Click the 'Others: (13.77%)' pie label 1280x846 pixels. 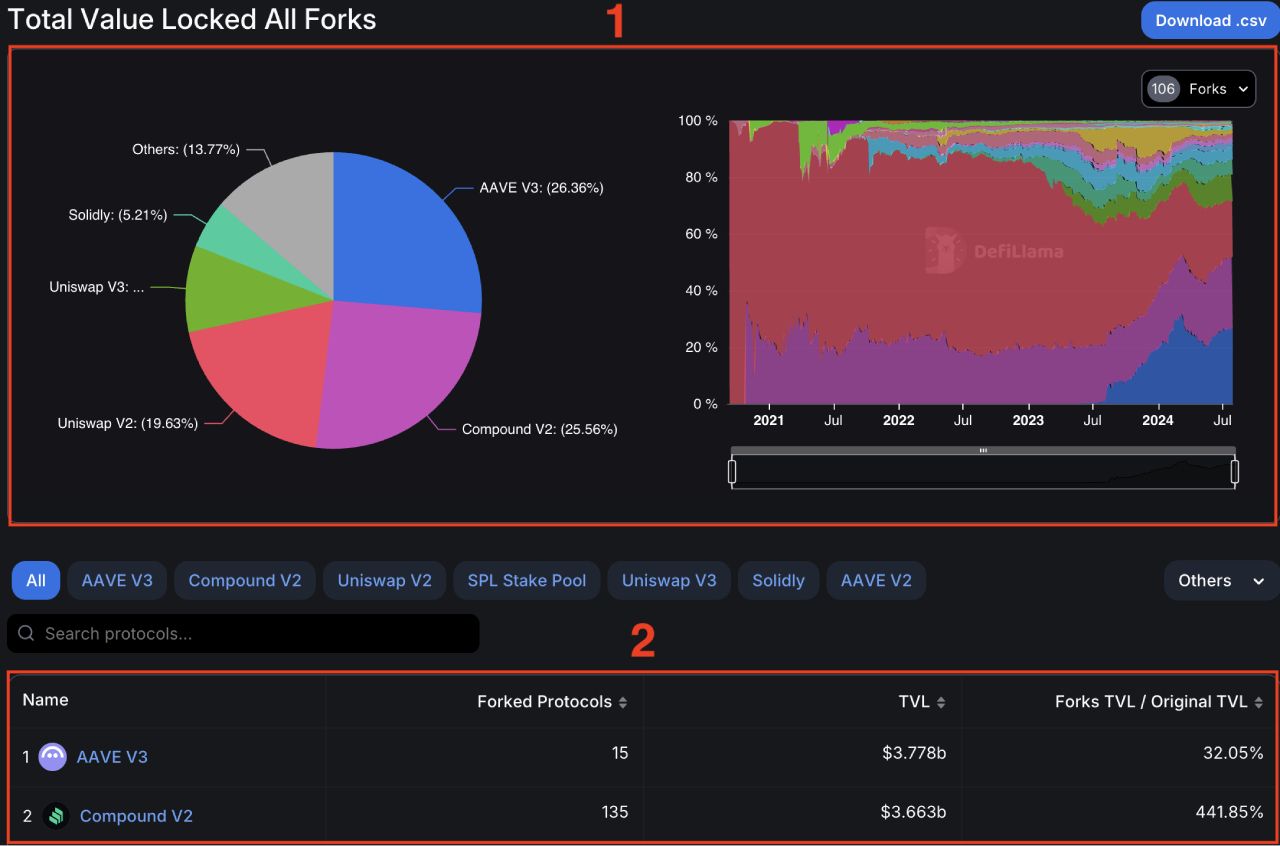coord(186,149)
